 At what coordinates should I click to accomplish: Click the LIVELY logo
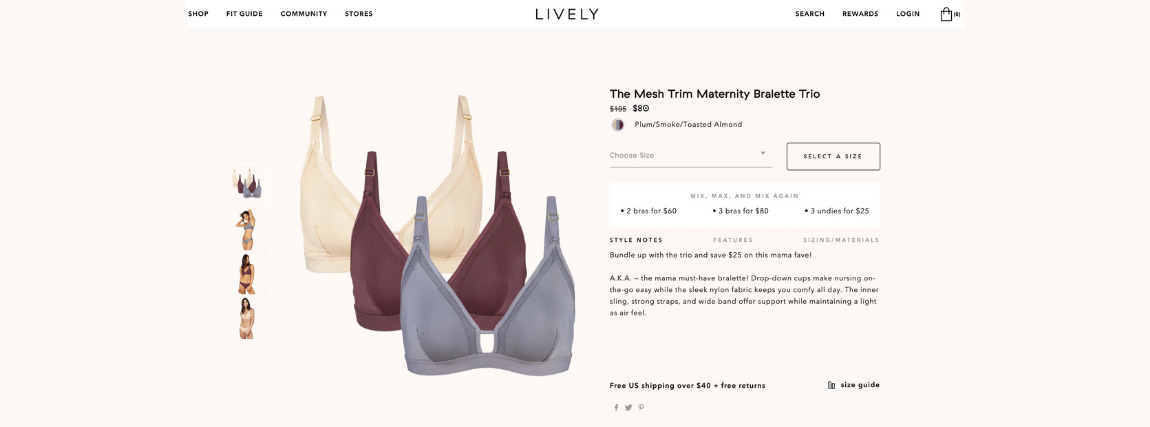pos(566,14)
